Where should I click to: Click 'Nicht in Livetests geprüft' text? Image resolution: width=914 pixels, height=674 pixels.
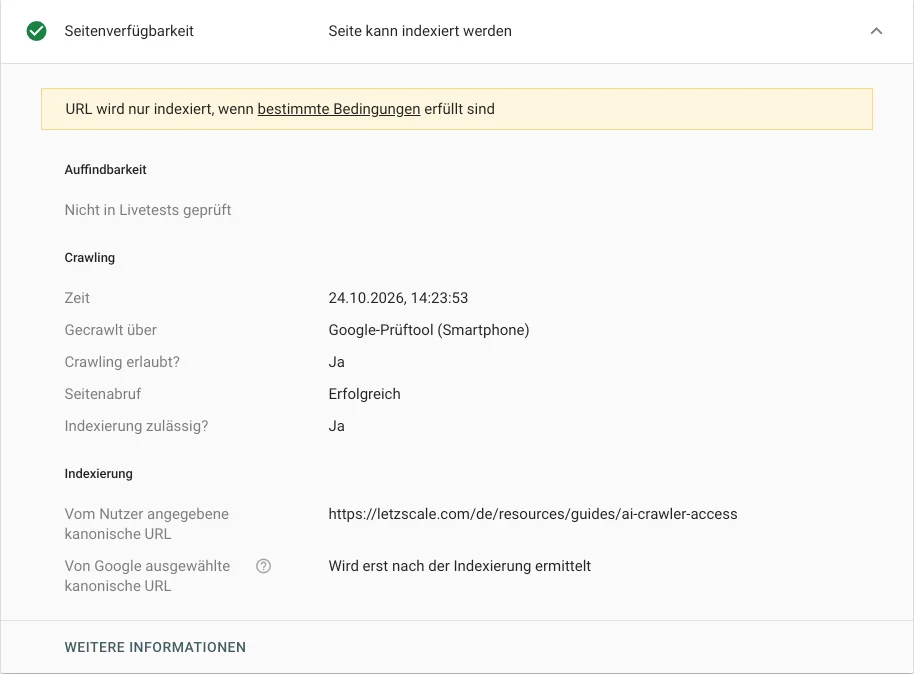point(148,210)
